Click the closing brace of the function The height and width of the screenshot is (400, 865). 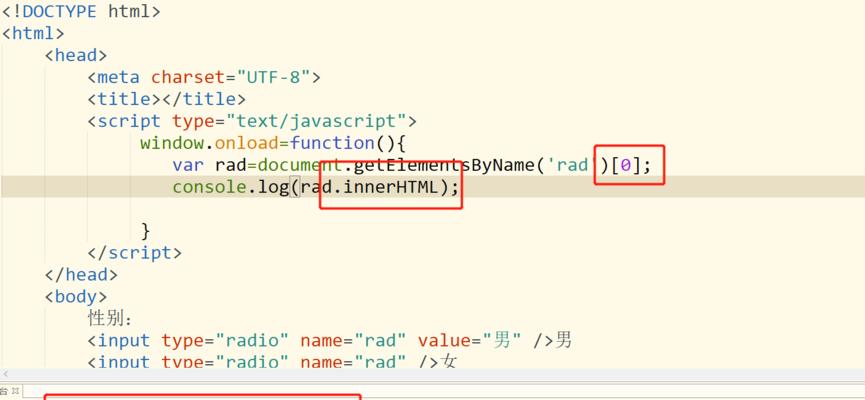[x=146, y=230]
